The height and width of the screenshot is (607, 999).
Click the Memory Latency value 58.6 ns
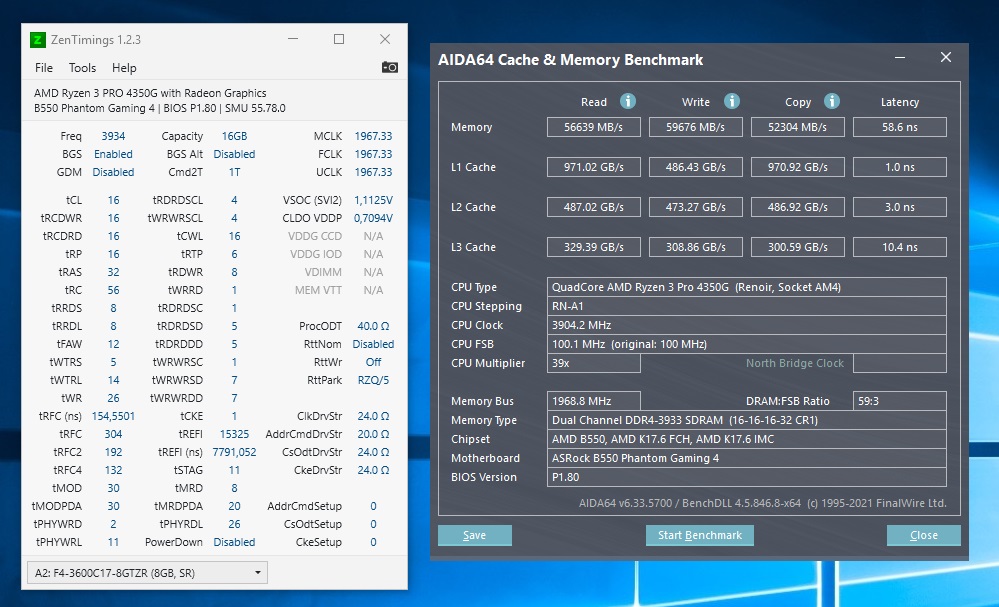[x=900, y=127]
